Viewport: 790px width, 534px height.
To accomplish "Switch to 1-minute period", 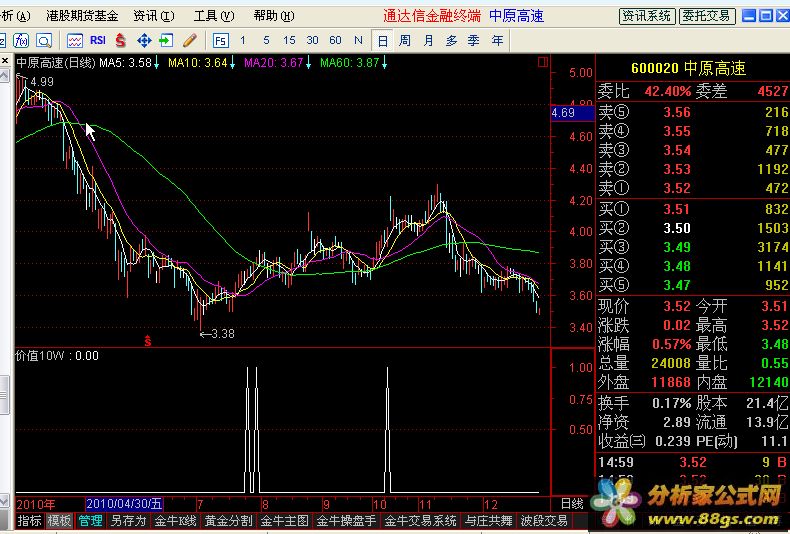I will point(243,40).
